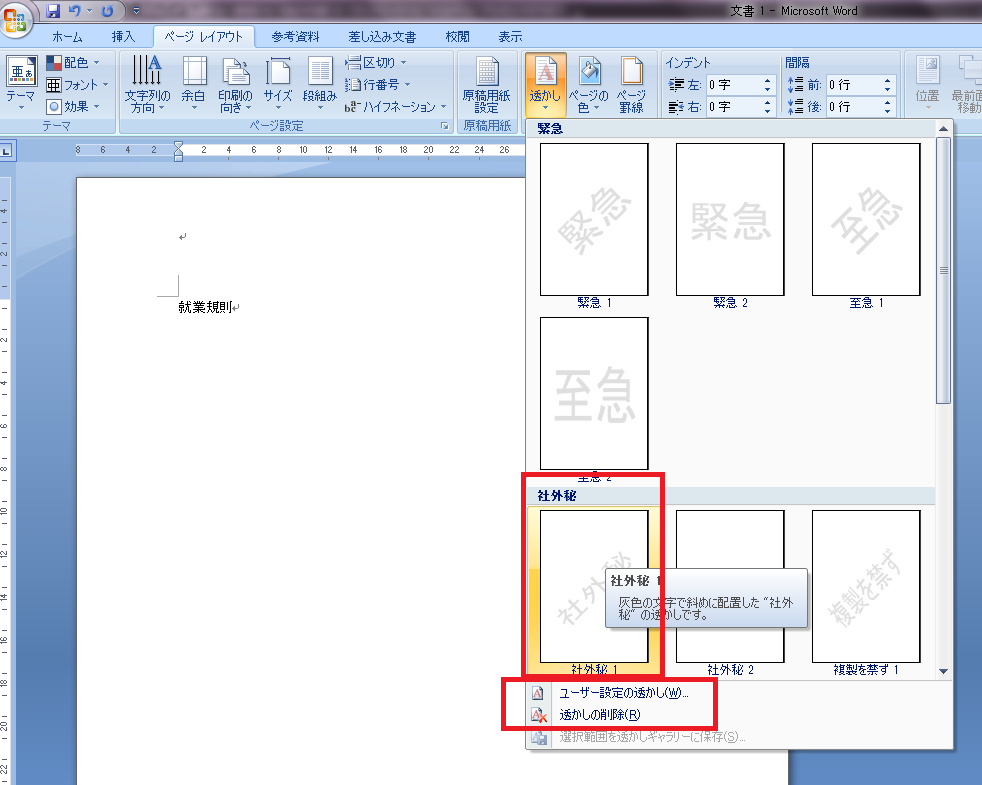982x785 pixels.
Task: Click the Office button orb
Action: click(16, 20)
